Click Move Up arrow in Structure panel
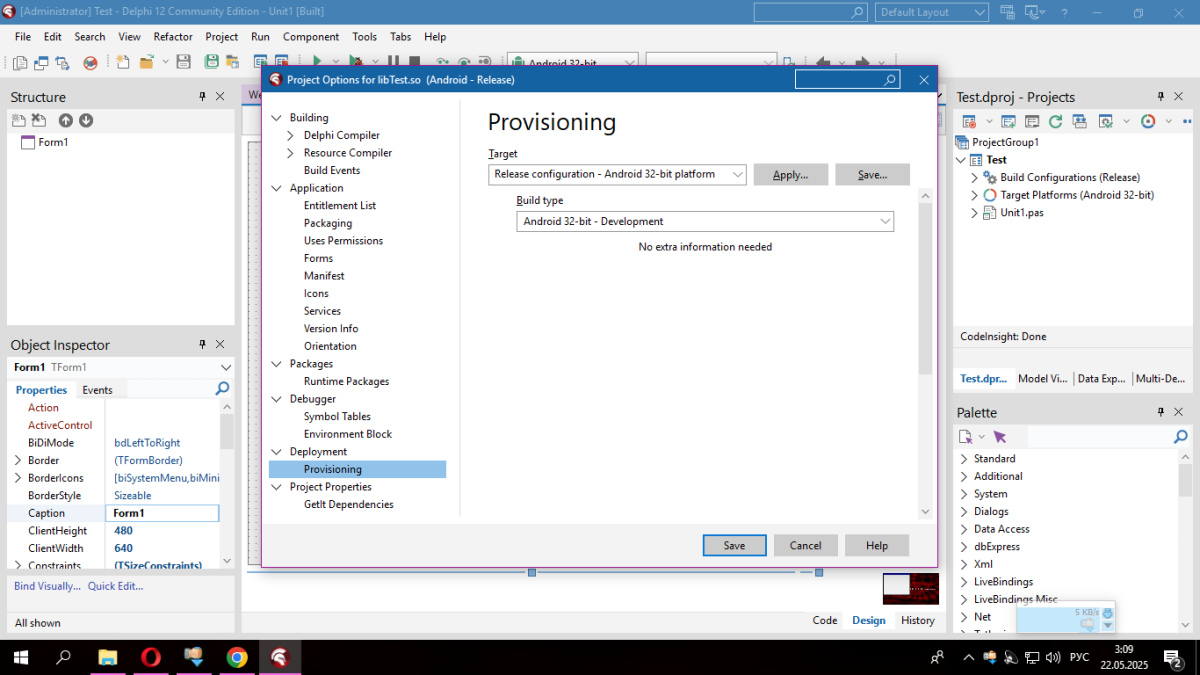Screen dimensions: 1200x675 click(66, 120)
